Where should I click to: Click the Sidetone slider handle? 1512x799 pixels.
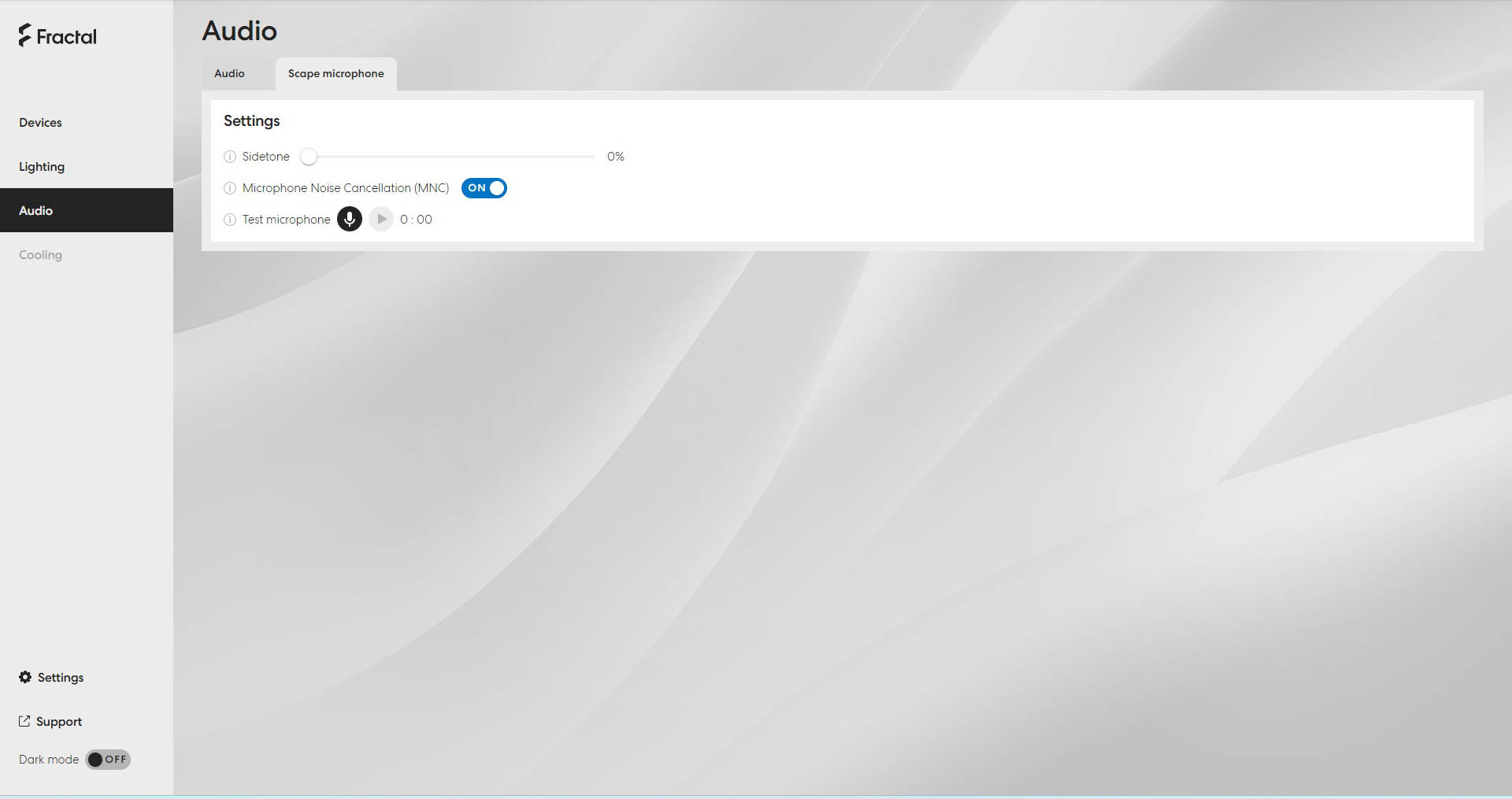tap(309, 157)
